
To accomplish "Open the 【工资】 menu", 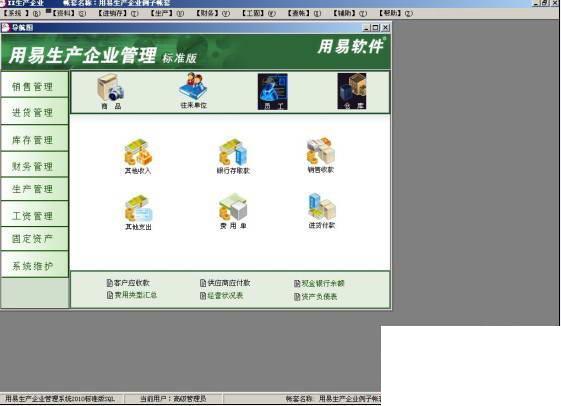I will click(258, 13).
